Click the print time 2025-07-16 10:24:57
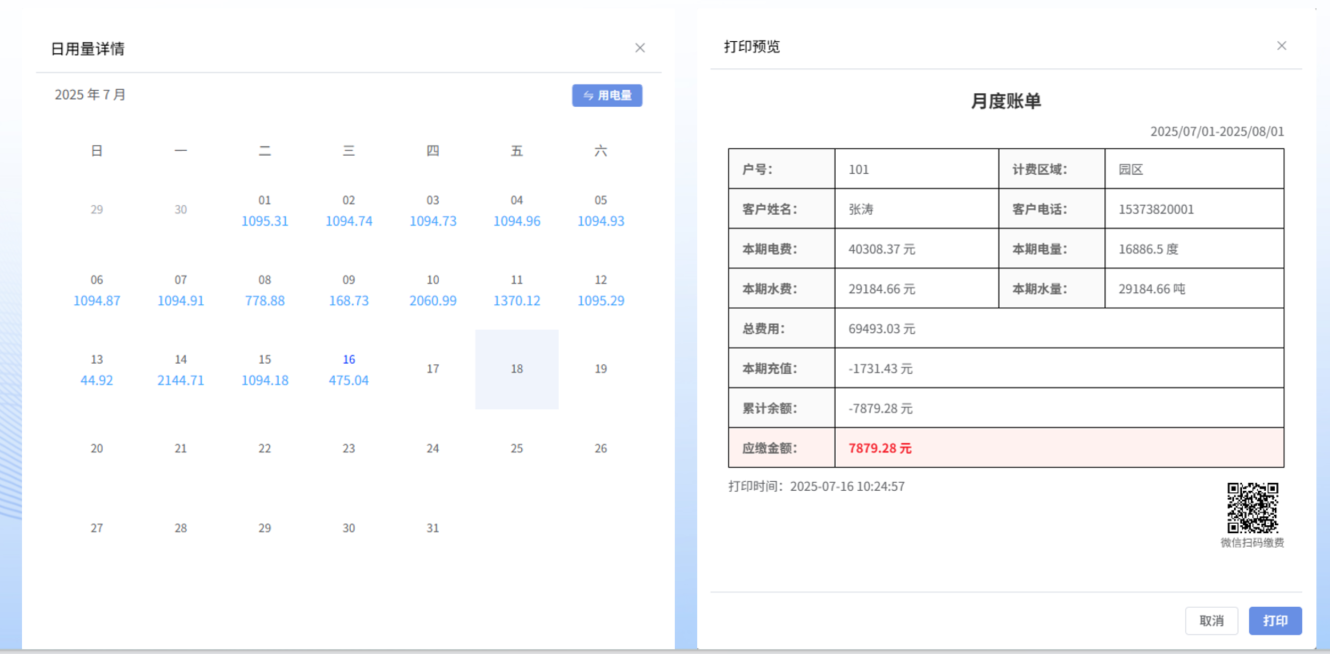The height and width of the screenshot is (654, 1330). point(847,487)
